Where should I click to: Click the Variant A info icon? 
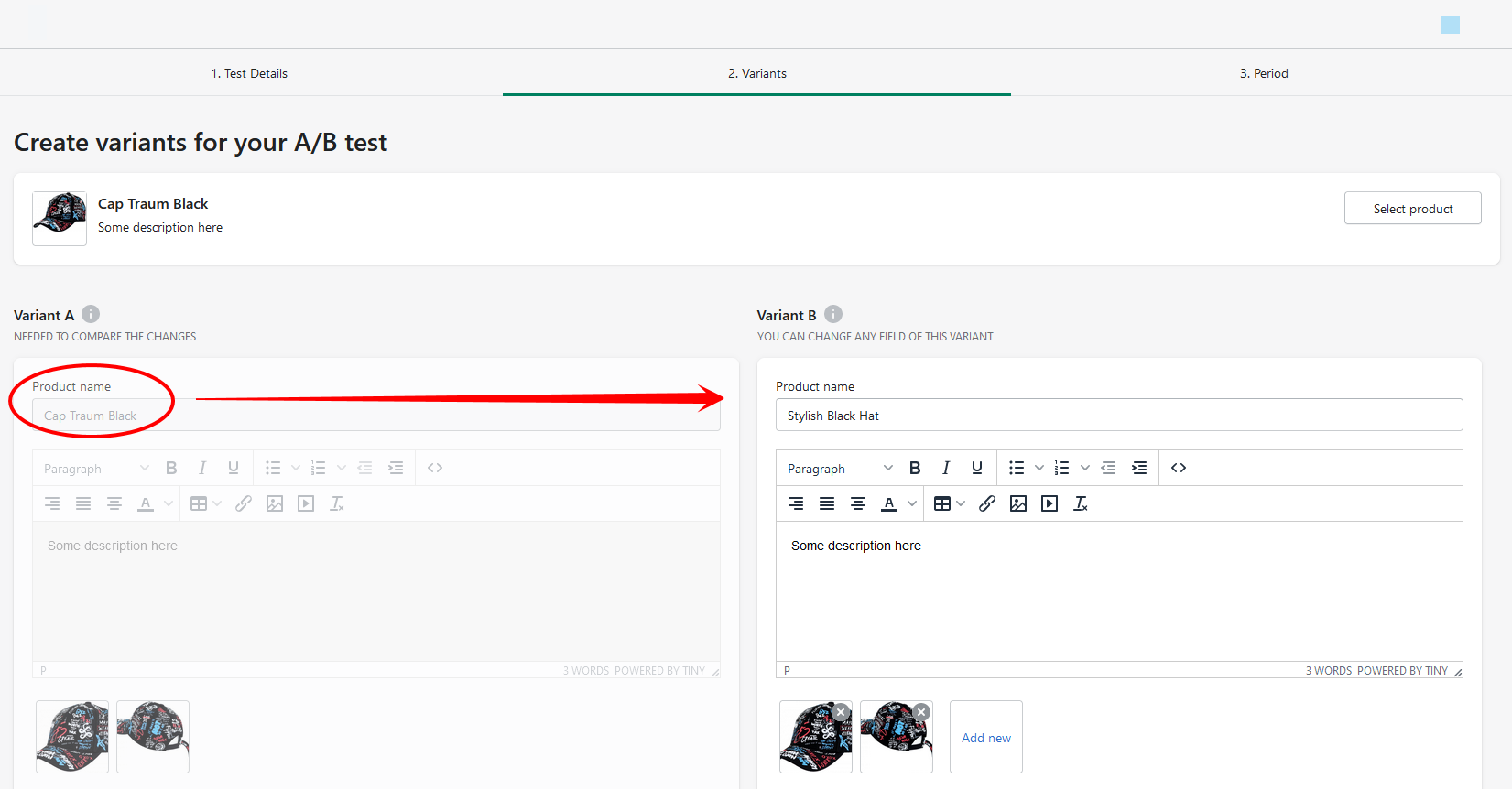pyautogui.click(x=91, y=314)
